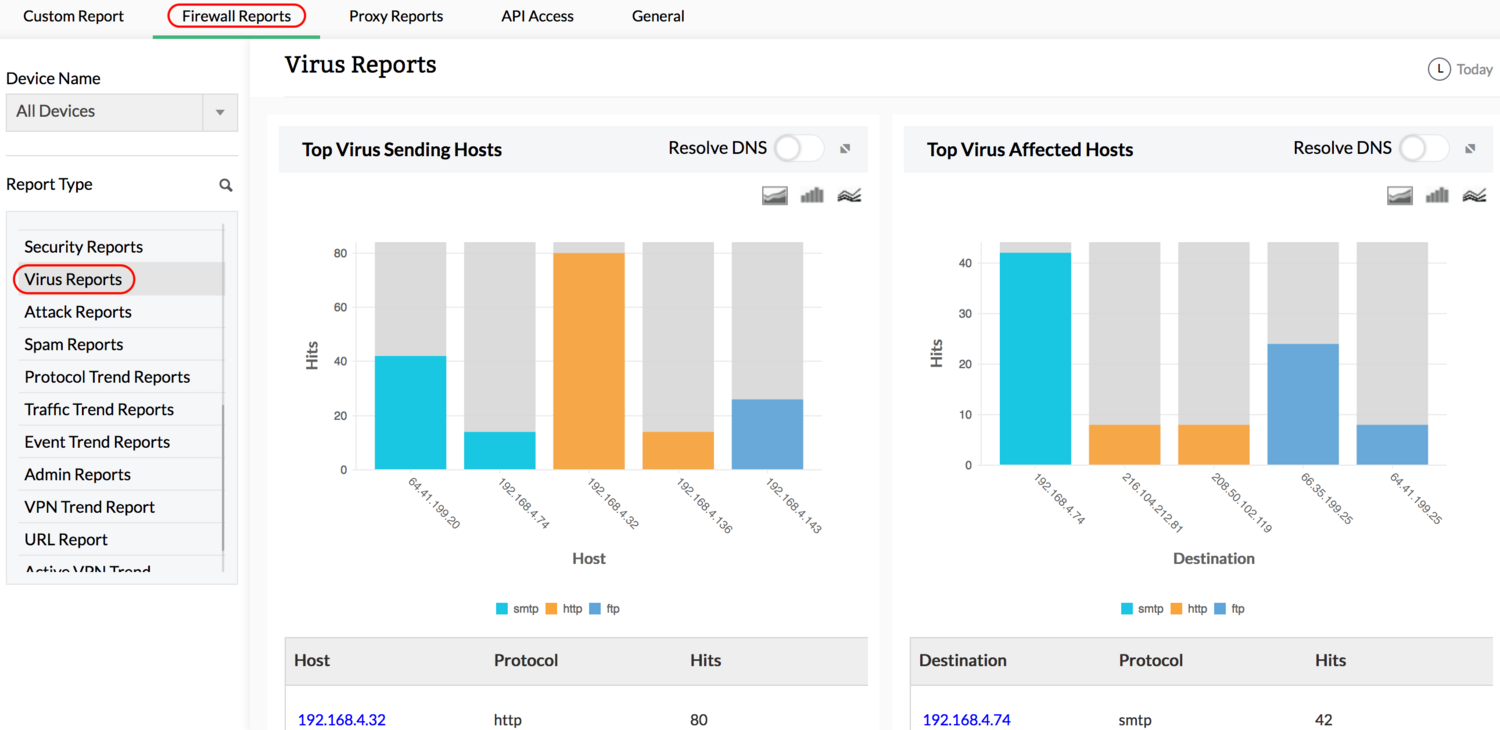
Task: Toggle the smtp legend swatch under Sending Hosts
Action: pyautogui.click(x=502, y=609)
